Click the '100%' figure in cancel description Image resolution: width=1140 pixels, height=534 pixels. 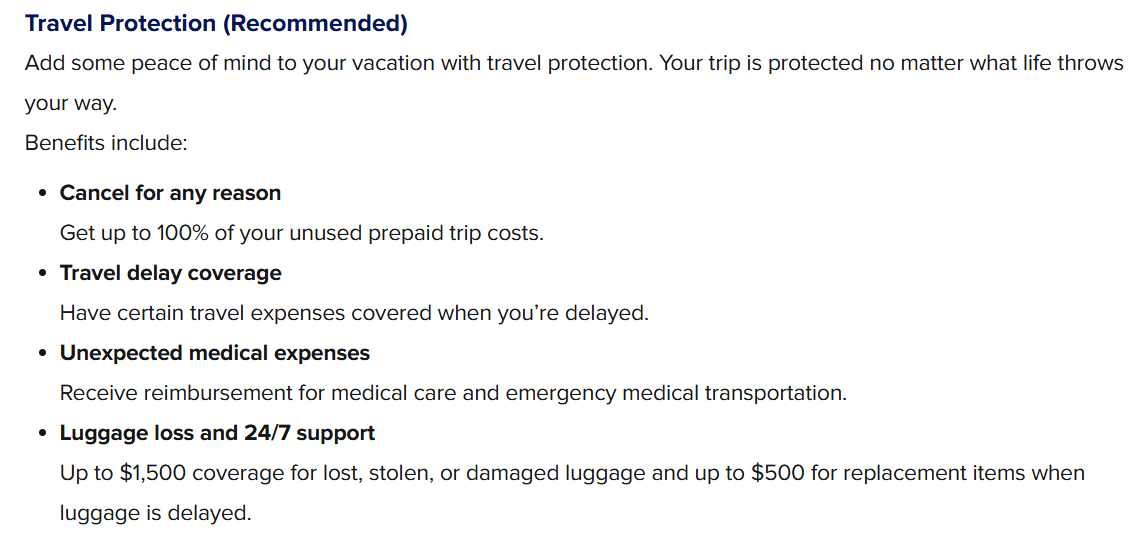181,233
